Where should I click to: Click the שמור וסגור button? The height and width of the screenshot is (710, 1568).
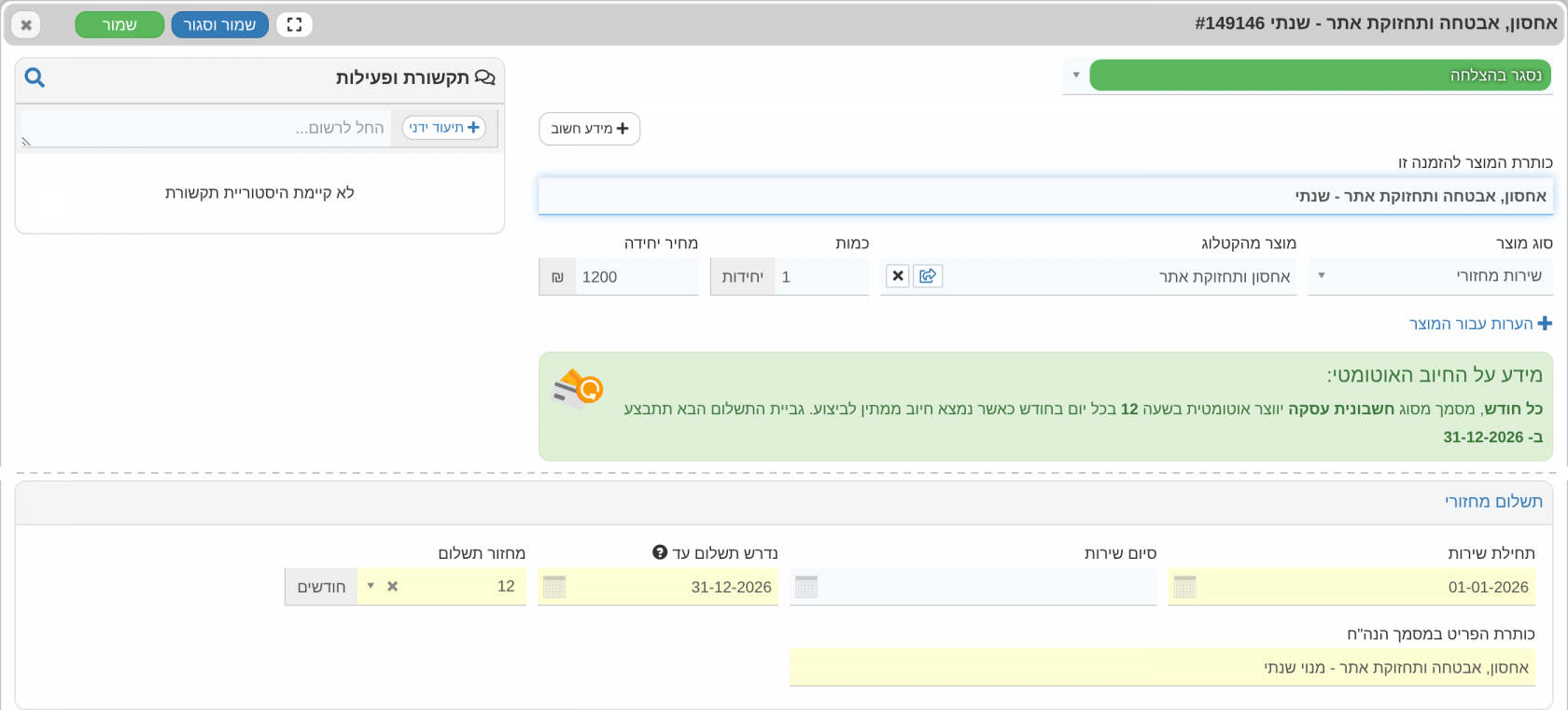click(x=219, y=24)
